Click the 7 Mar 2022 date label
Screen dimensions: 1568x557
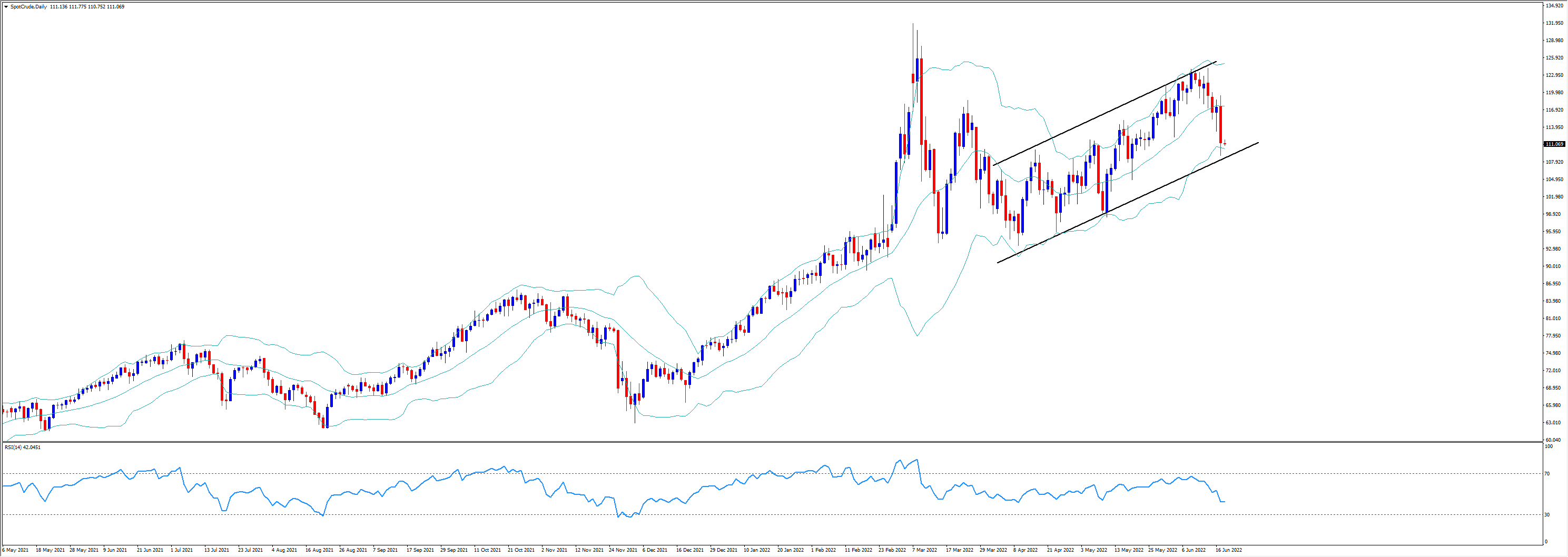924,550
